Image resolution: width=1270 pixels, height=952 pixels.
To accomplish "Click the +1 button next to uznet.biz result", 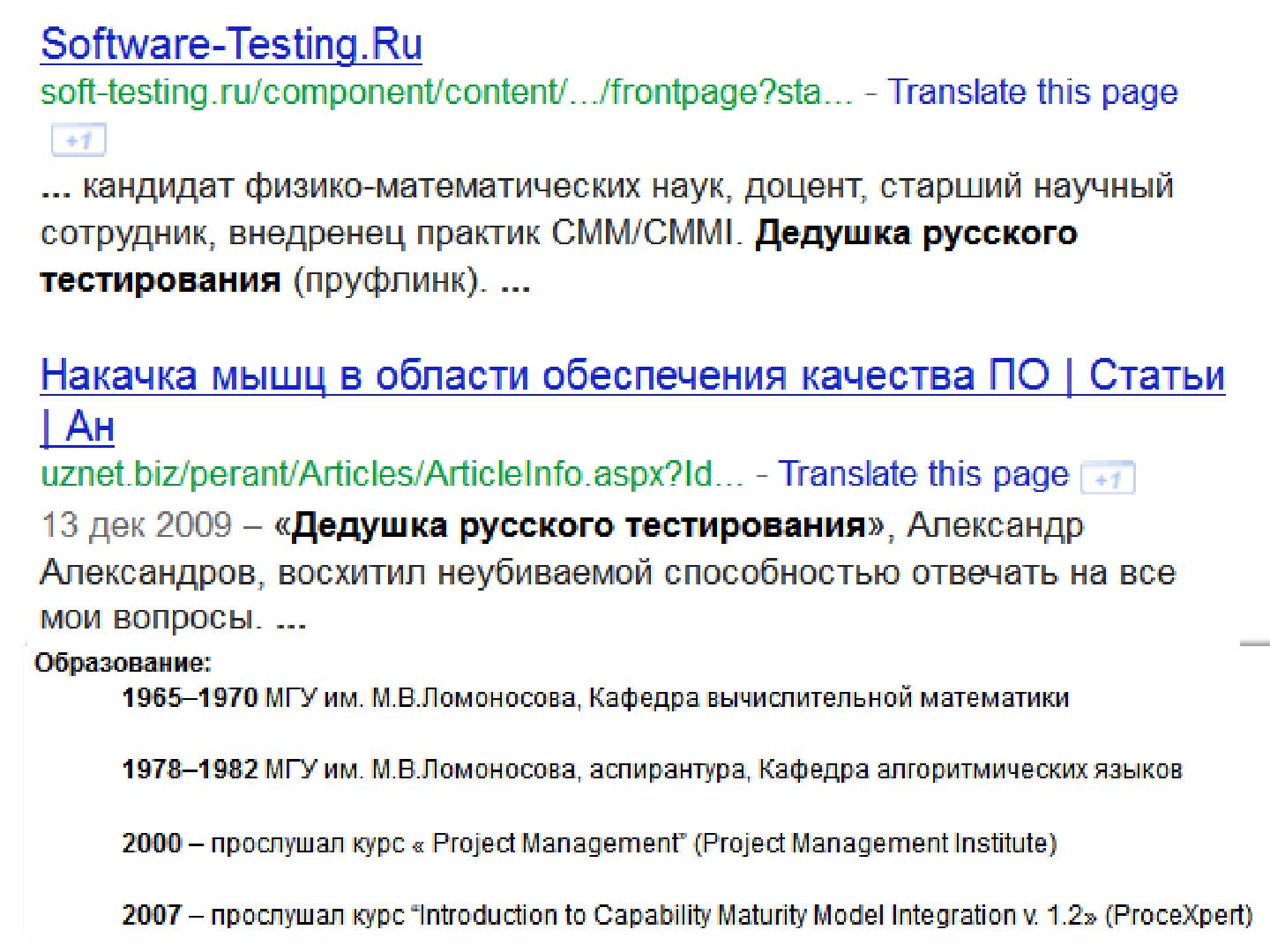I will pos(1109,478).
